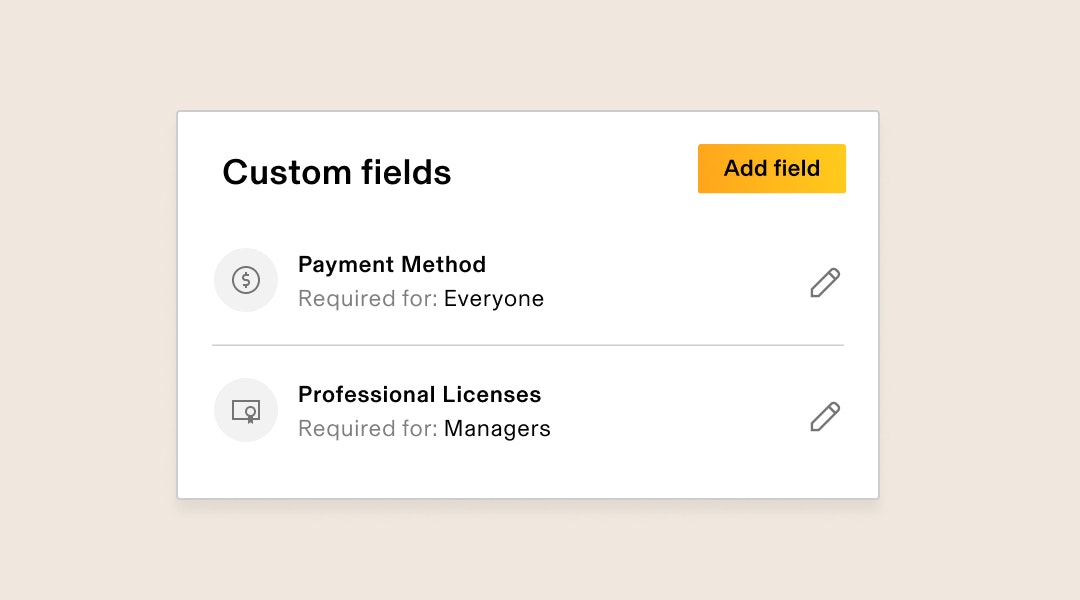Select the Payment Method title text

392,265
